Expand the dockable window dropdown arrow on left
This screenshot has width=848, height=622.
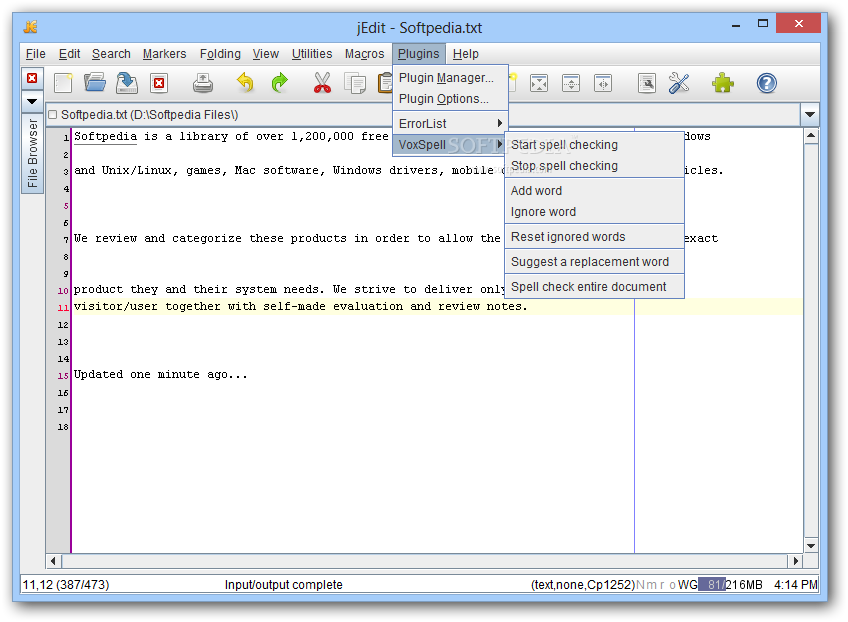[x=32, y=101]
